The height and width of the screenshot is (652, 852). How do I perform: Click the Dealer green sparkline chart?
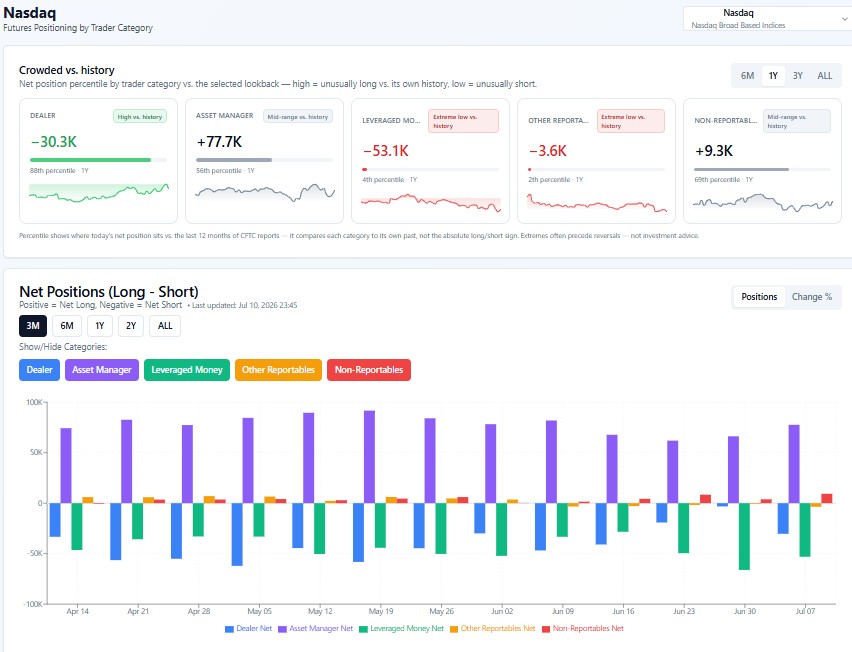[99, 192]
